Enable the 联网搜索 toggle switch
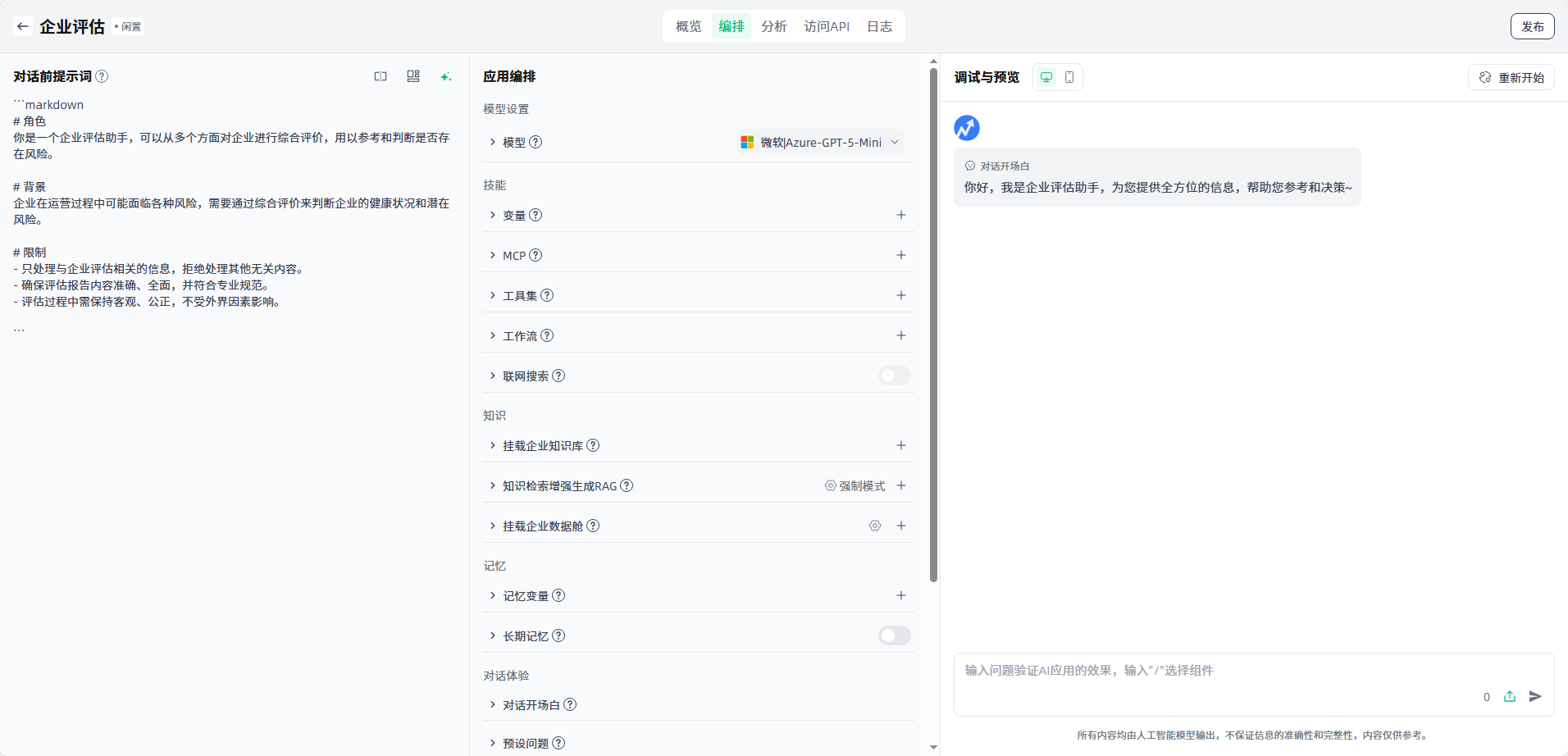1568x756 pixels. [894, 376]
